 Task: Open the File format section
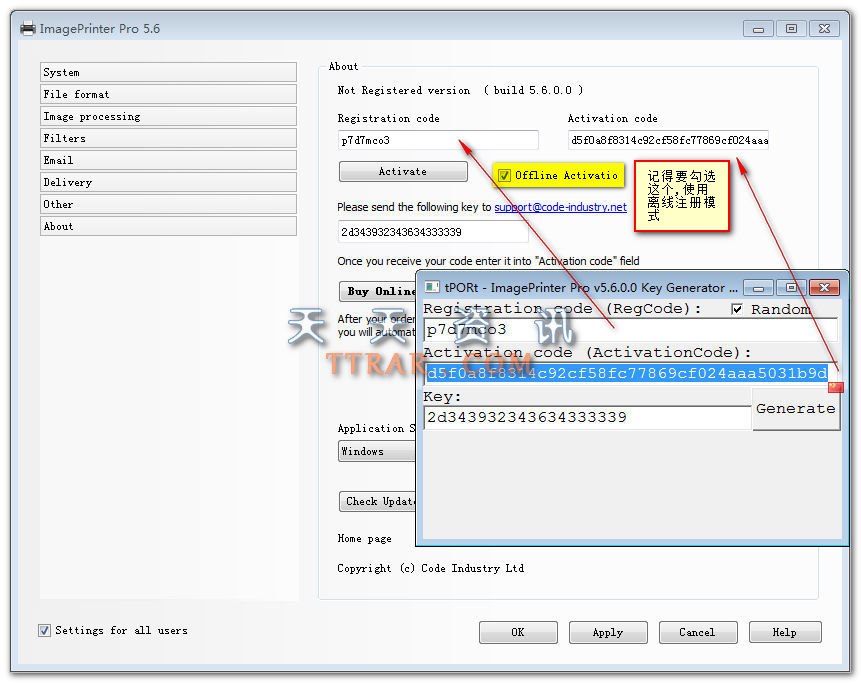tap(168, 94)
